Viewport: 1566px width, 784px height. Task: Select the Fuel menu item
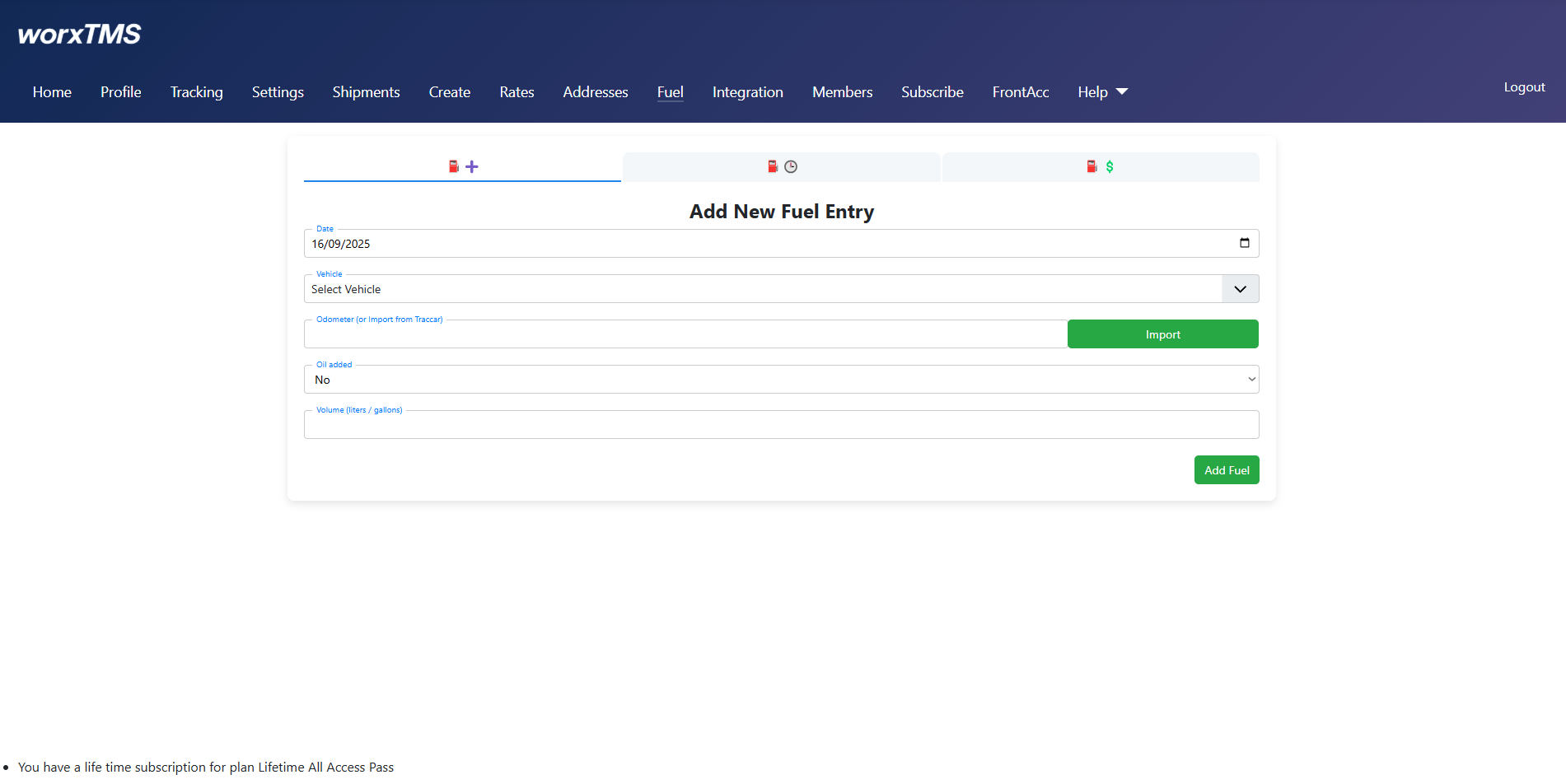(x=670, y=91)
